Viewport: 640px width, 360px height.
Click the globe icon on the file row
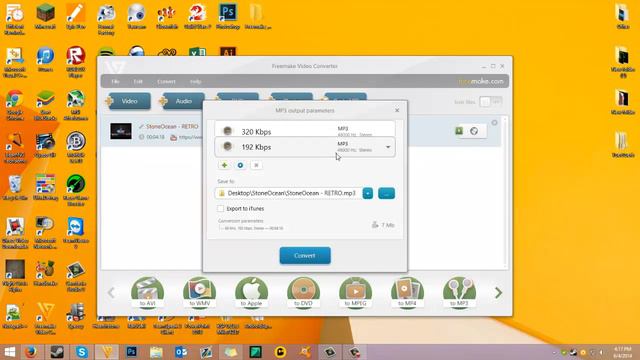474,131
